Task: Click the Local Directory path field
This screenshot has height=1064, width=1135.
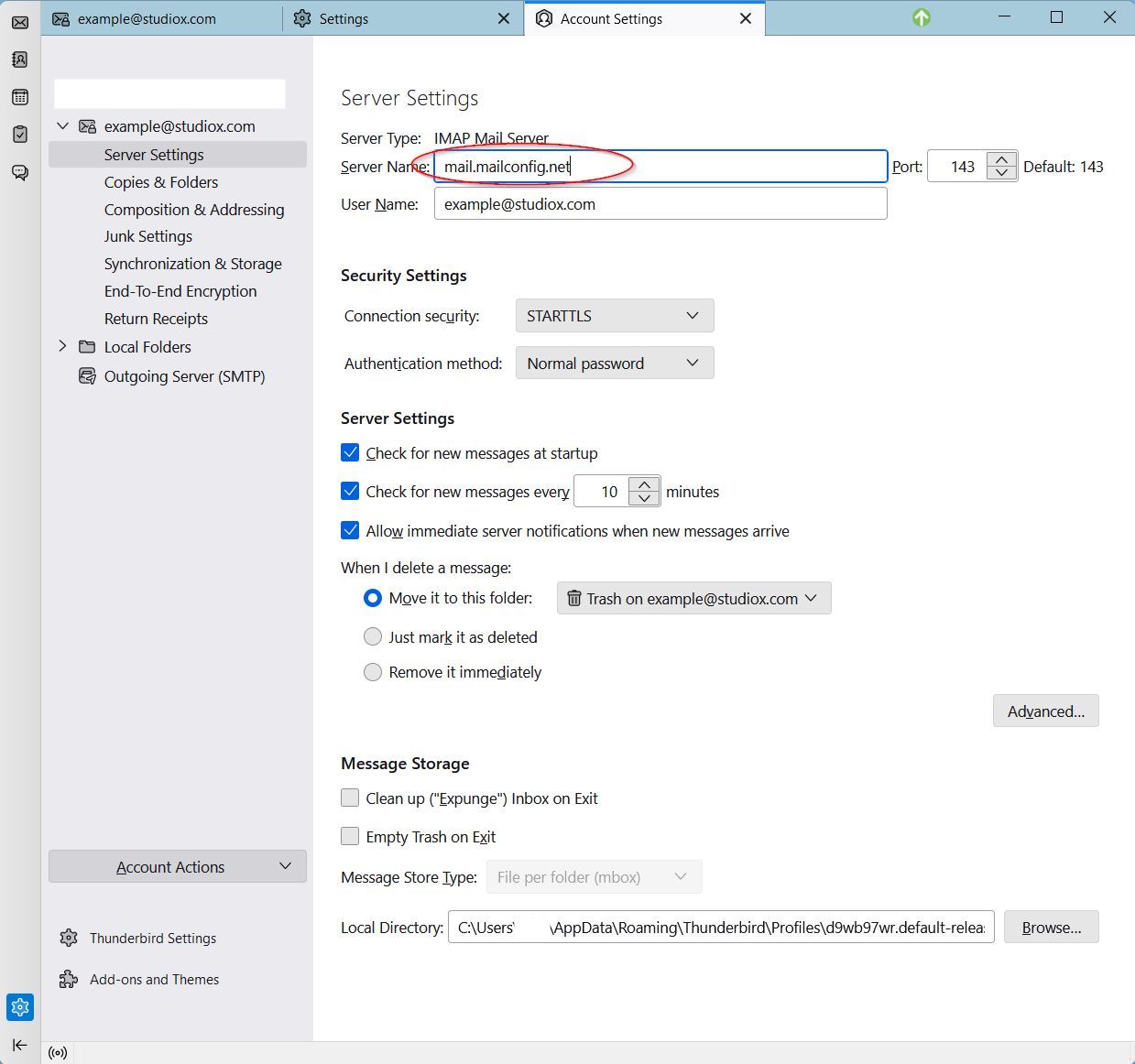Action: [x=721, y=928]
